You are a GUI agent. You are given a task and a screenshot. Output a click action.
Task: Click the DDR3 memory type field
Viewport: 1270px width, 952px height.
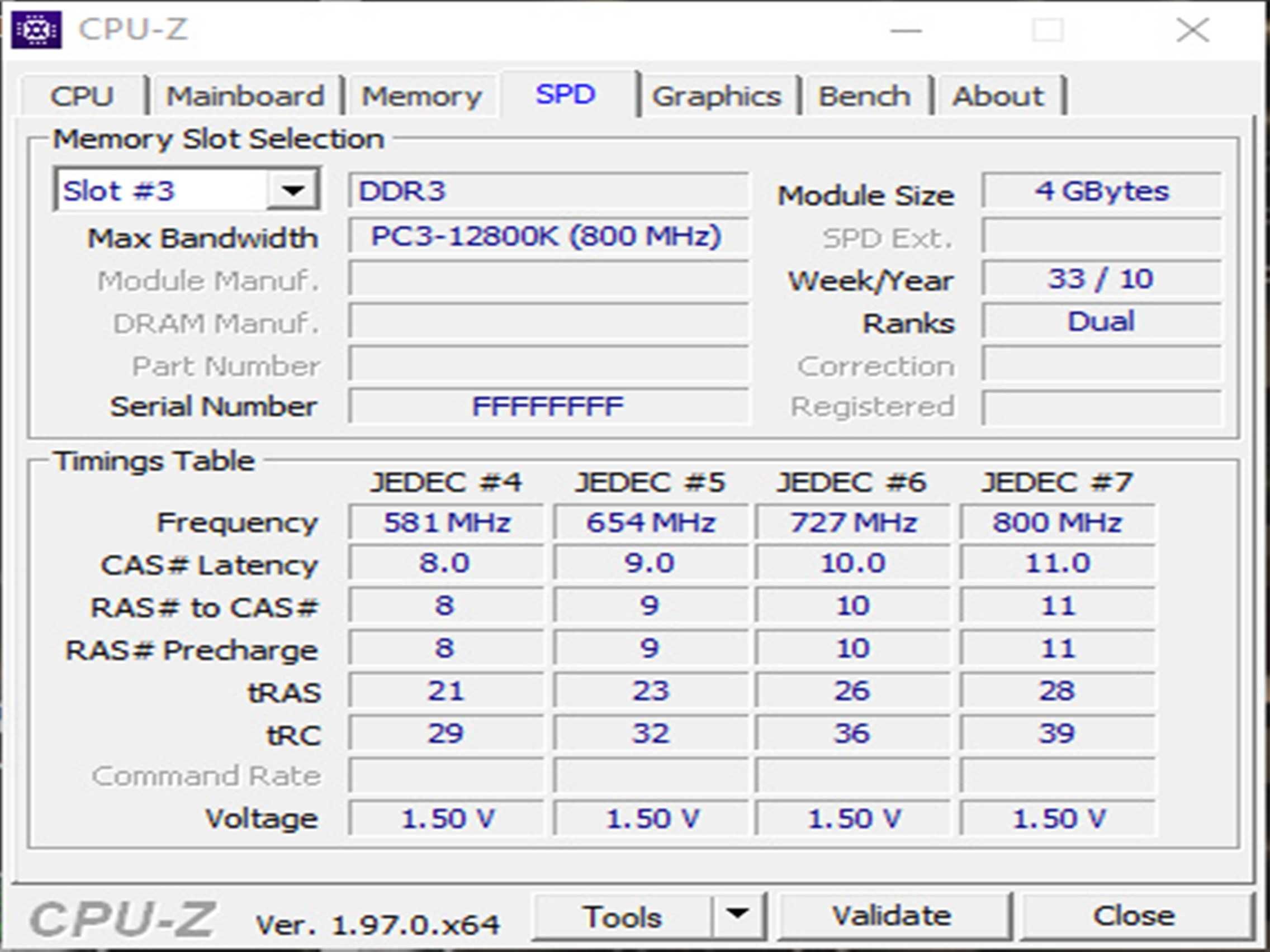[x=548, y=191]
